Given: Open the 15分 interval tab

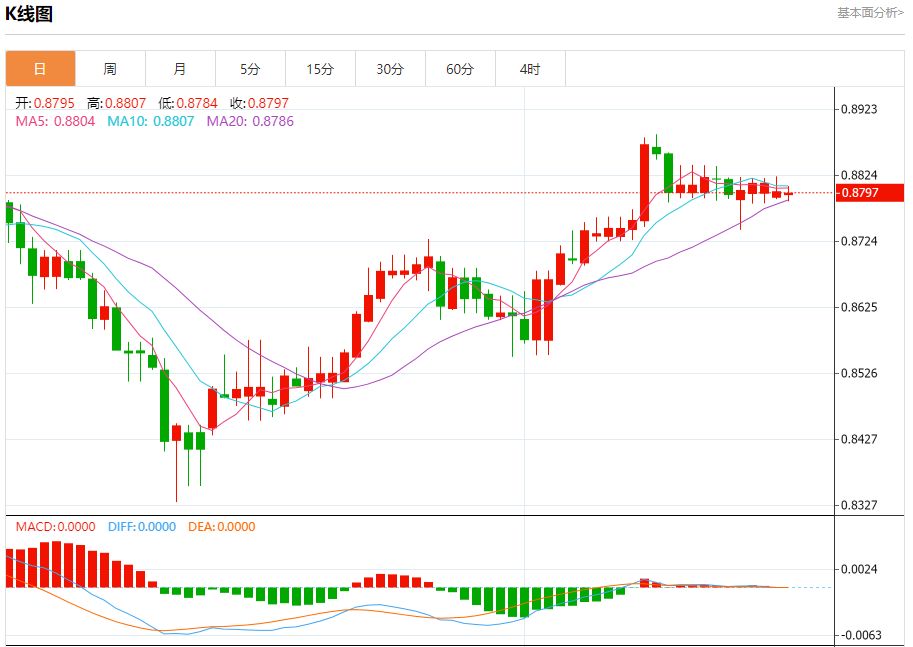Looking at the screenshot, I should (x=320, y=69).
